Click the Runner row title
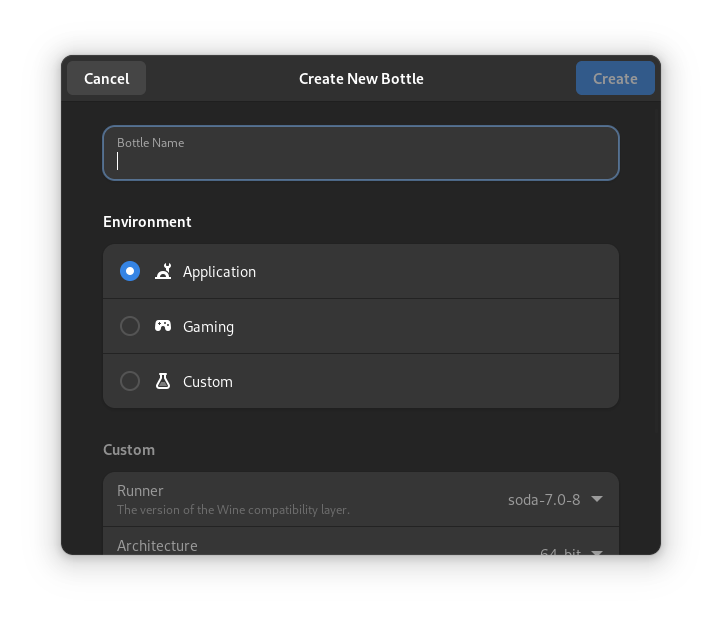The image size is (722, 622). click(x=140, y=491)
